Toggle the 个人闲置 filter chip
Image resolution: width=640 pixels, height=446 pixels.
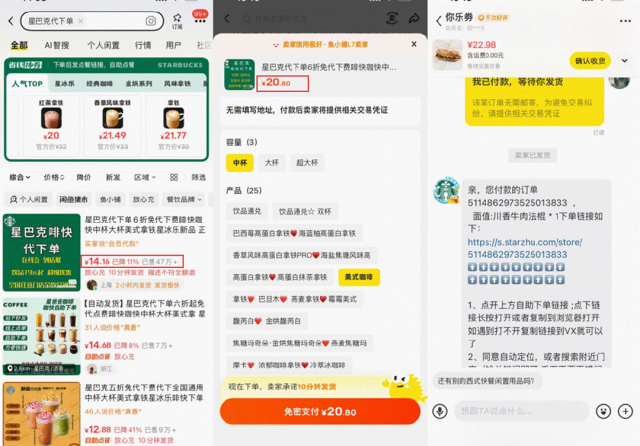coord(29,199)
